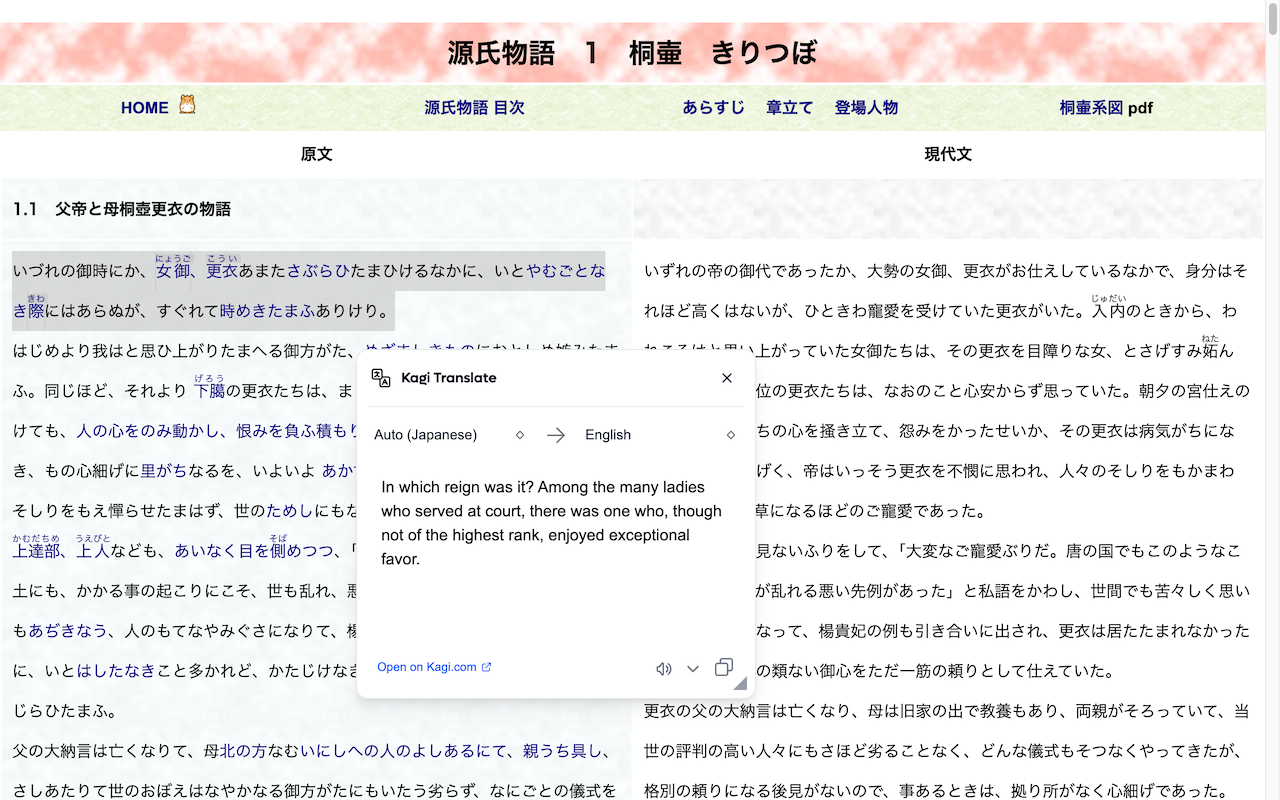Click the HOME link

pos(144,107)
